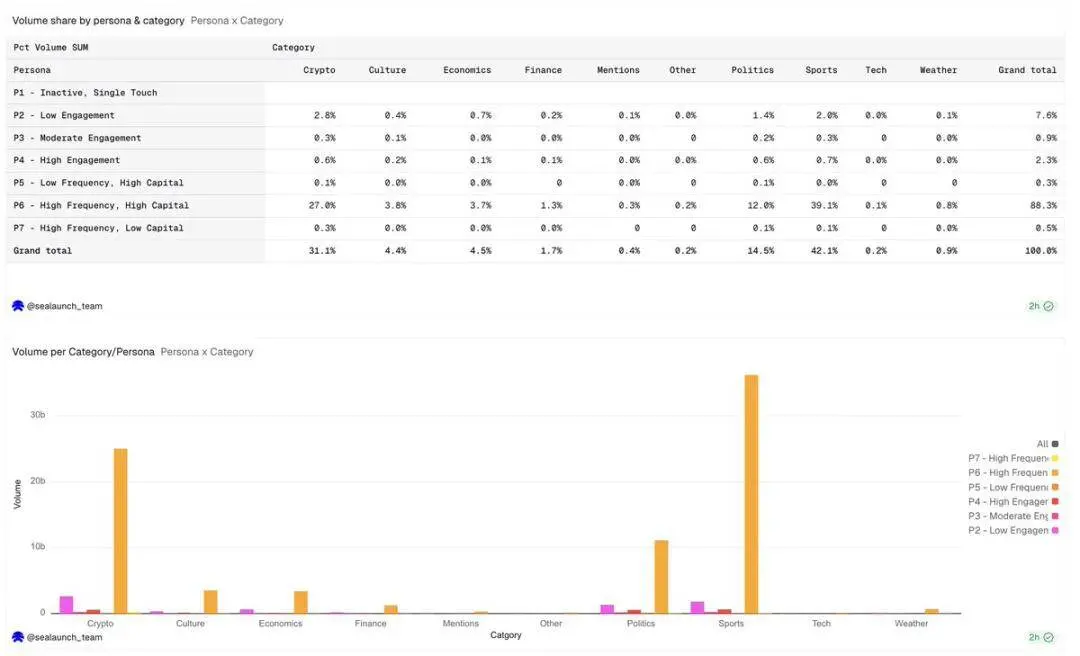Click the P6 orange legend swatch
The width and height of the screenshot is (1080, 656).
tap(1055, 473)
